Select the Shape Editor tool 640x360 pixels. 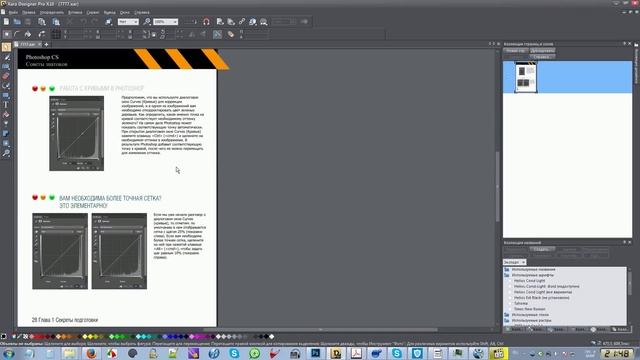click(6, 86)
